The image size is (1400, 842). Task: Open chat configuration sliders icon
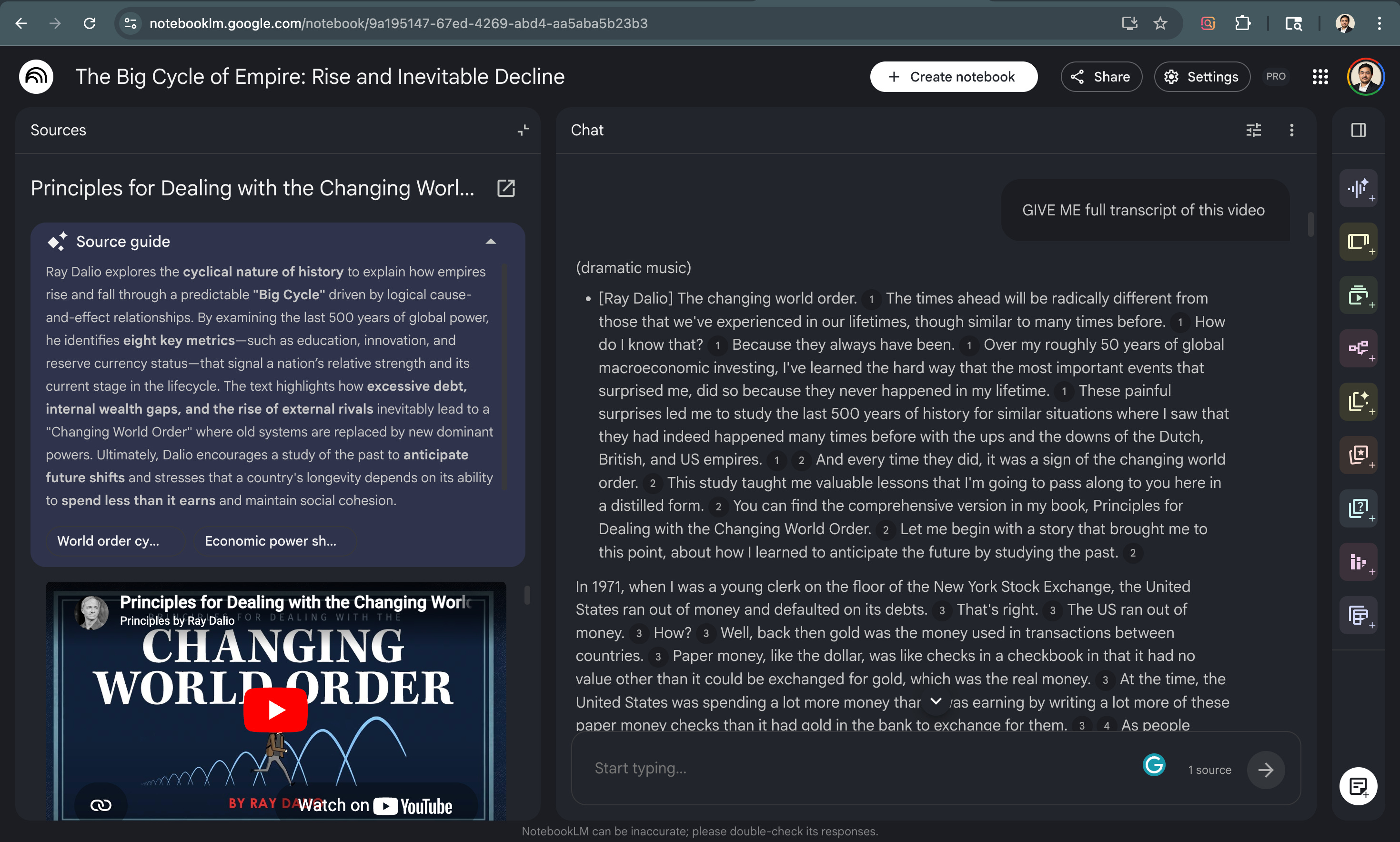[x=1253, y=130]
